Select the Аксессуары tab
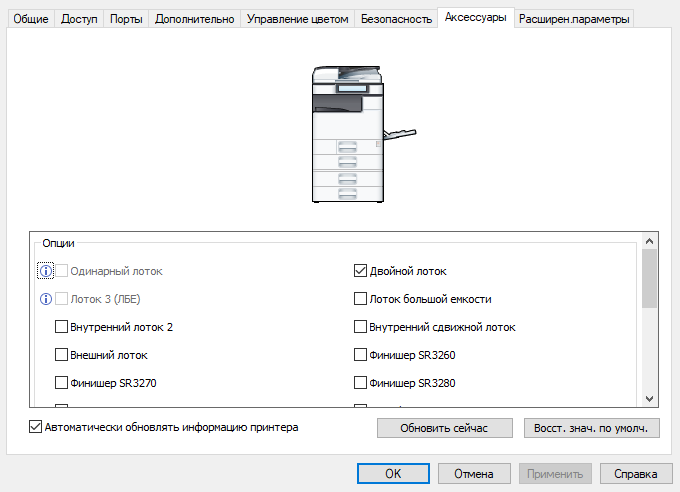680x492 pixels. click(x=476, y=17)
